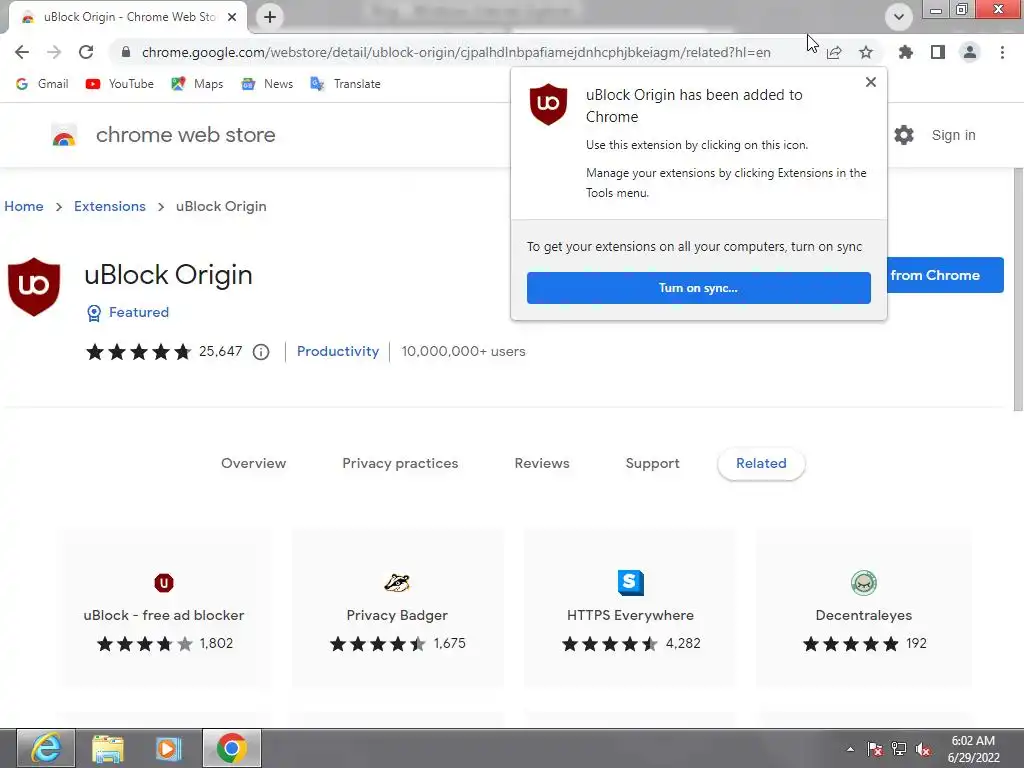This screenshot has height=768, width=1024.
Task: Open the Translate bookmark
Action: (x=345, y=84)
